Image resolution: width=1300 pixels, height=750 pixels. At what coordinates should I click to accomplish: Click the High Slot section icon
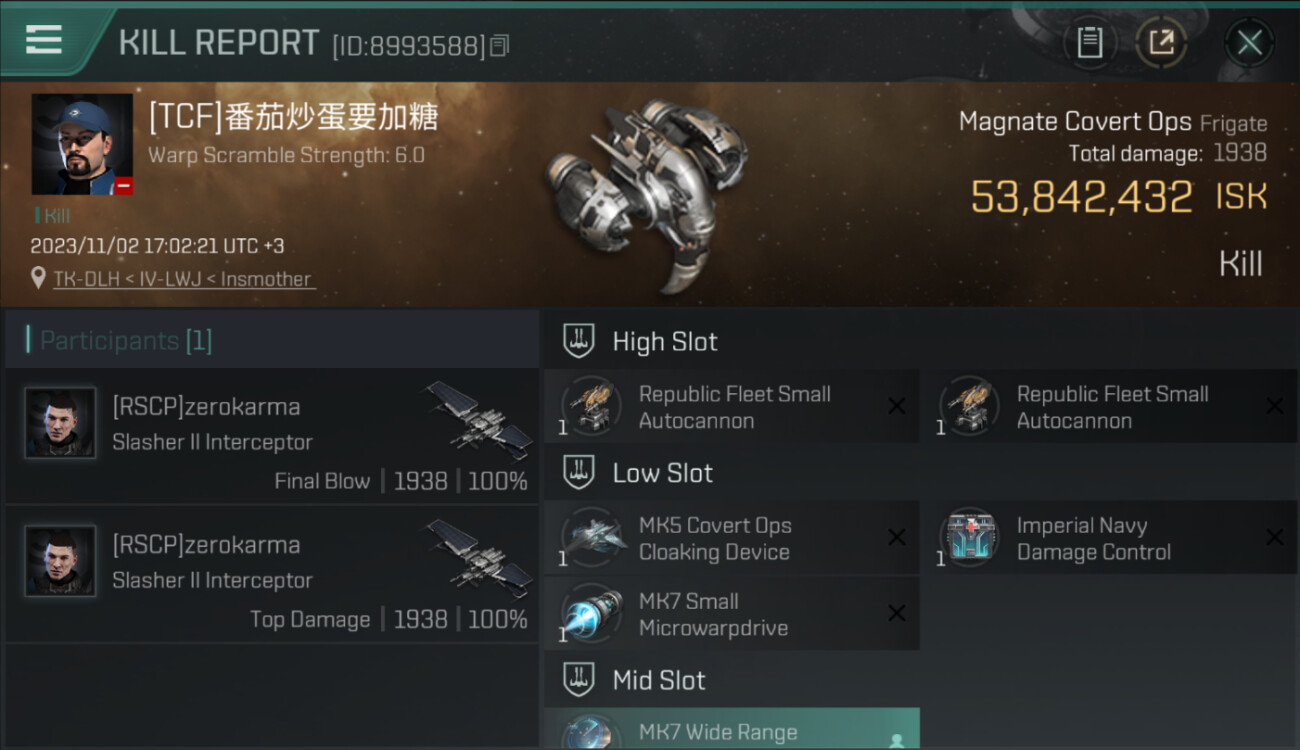pyautogui.click(x=579, y=341)
